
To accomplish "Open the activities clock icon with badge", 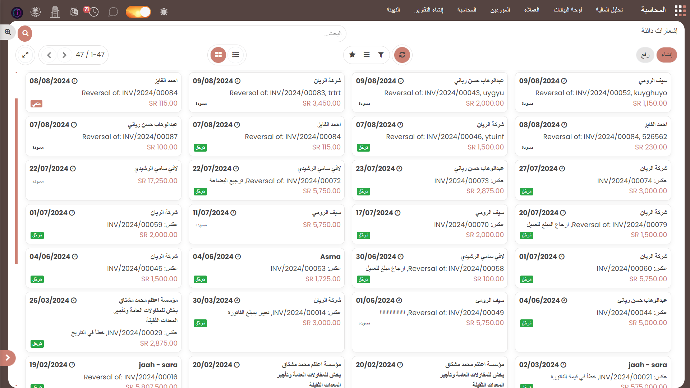I will (x=93, y=11).
